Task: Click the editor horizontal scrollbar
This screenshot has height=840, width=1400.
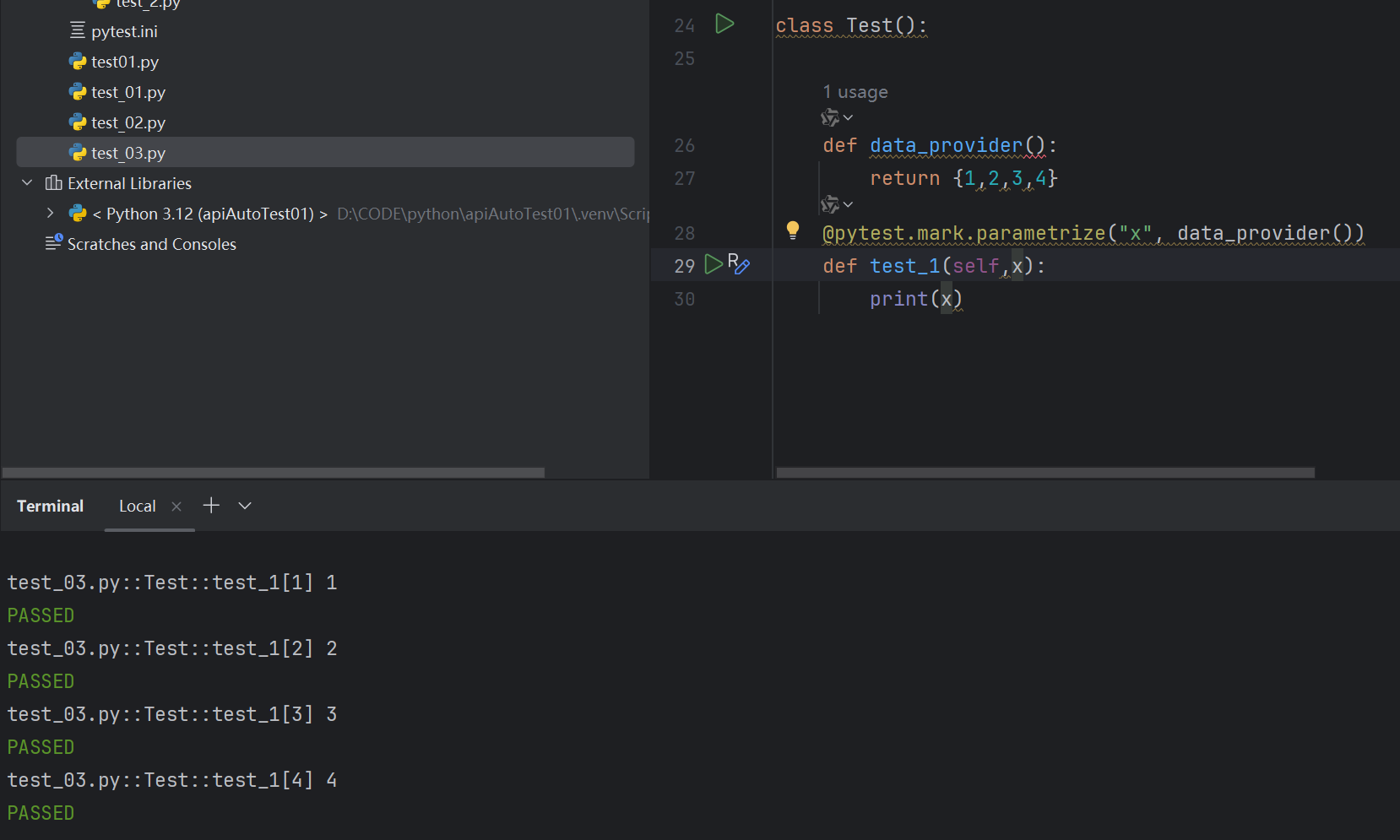Action: [1045, 473]
